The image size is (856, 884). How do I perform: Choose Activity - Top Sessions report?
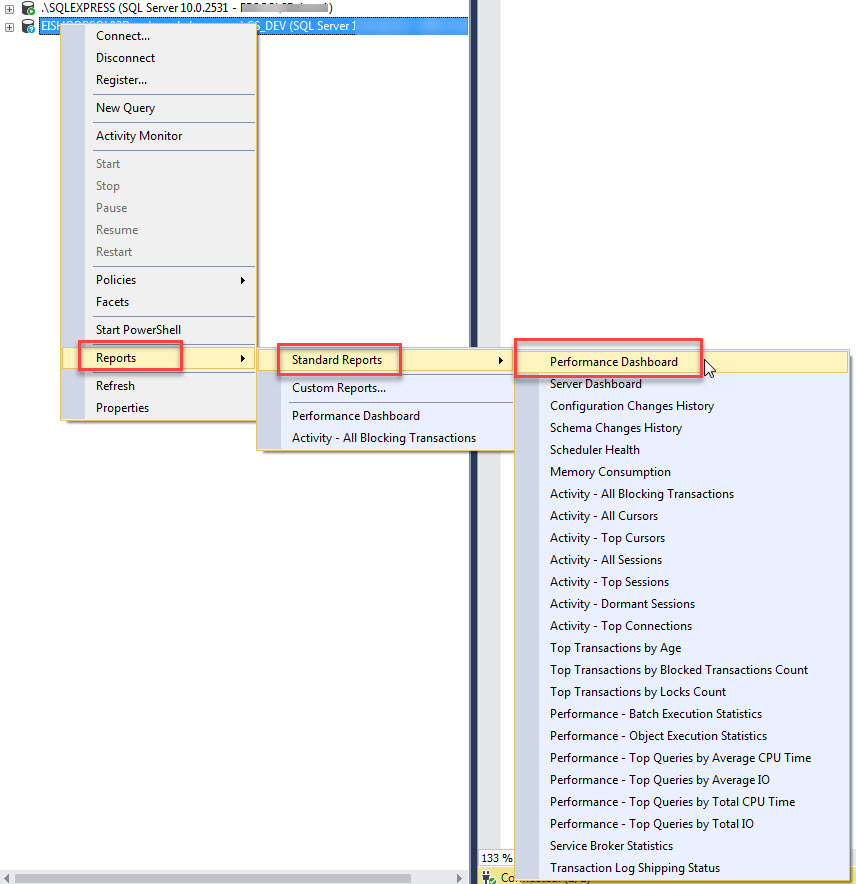click(x=609, y=582)
